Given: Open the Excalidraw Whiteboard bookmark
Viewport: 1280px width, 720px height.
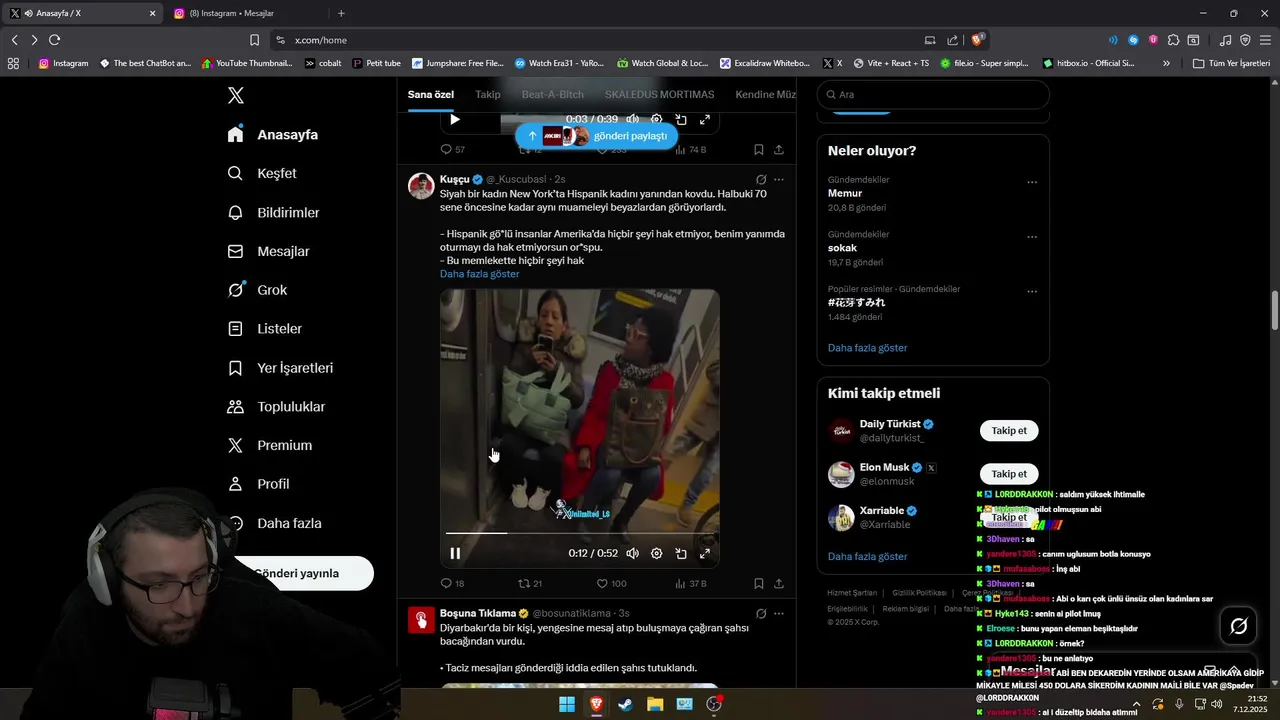Looking at the screenshot, I should 765,63.
